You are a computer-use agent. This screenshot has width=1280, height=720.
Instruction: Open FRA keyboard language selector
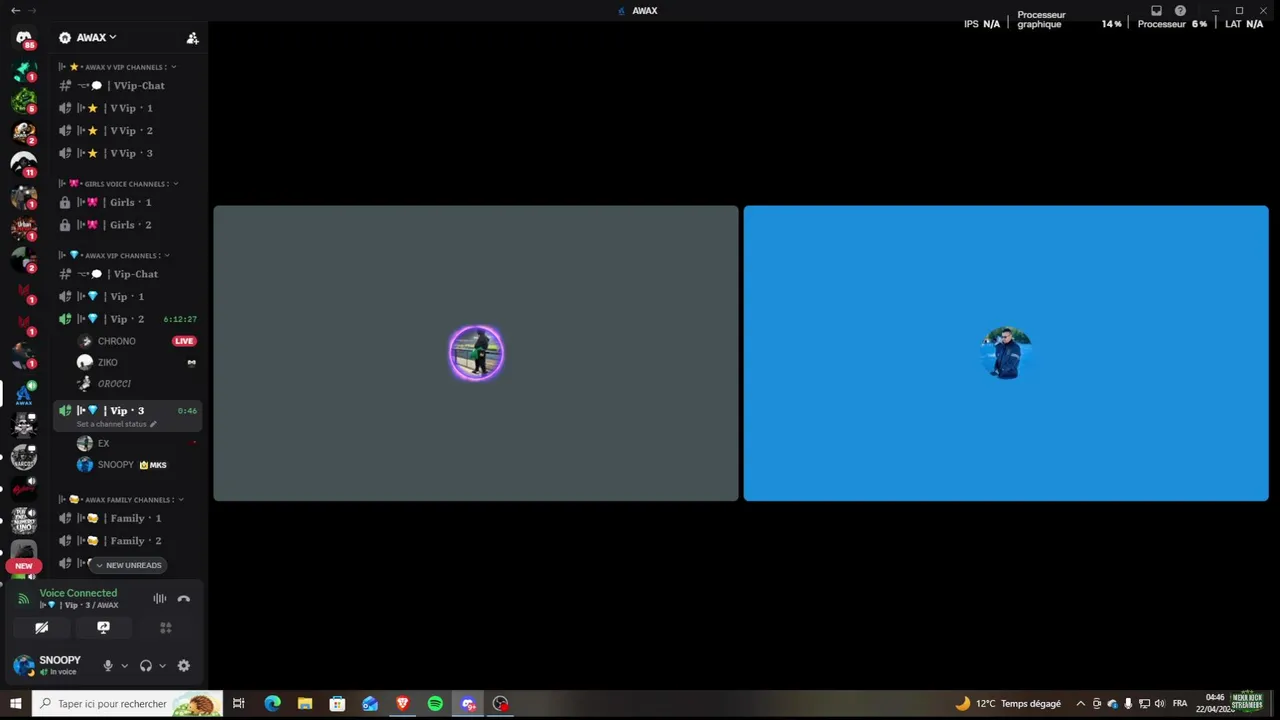coord(1180,704)
